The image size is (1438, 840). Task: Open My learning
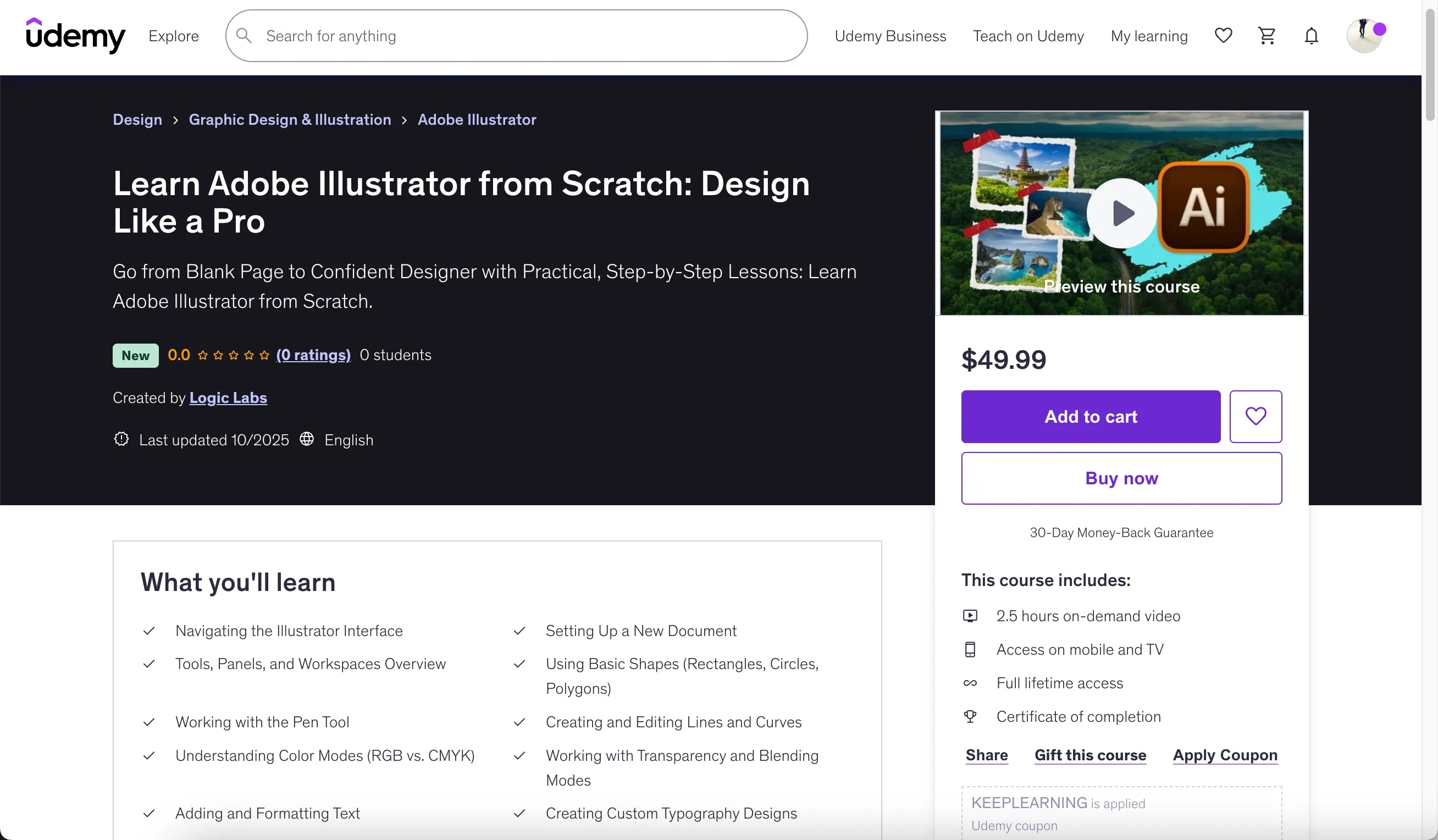click(x=1149, y=36)
